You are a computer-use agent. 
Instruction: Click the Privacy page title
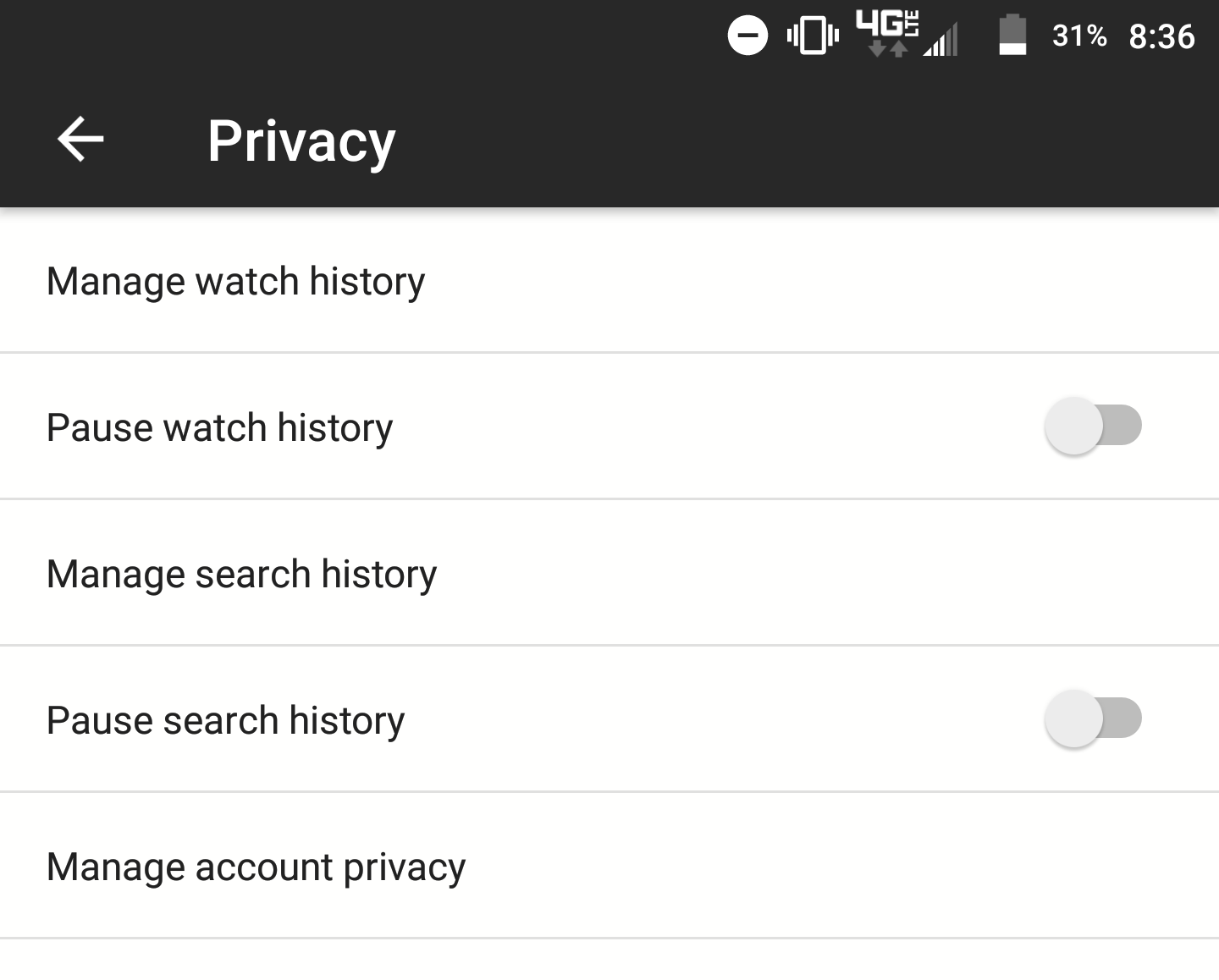(x=301, y=140)
